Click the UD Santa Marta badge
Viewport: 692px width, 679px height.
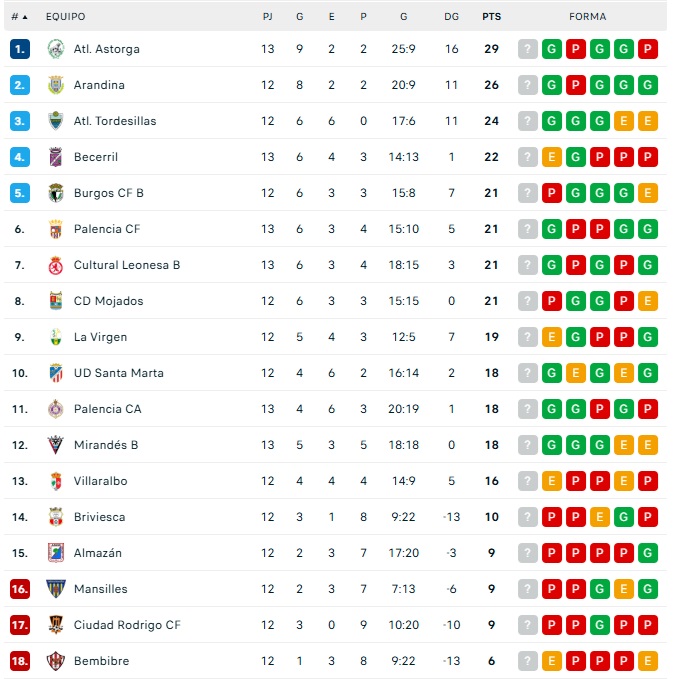pos(56,373)
